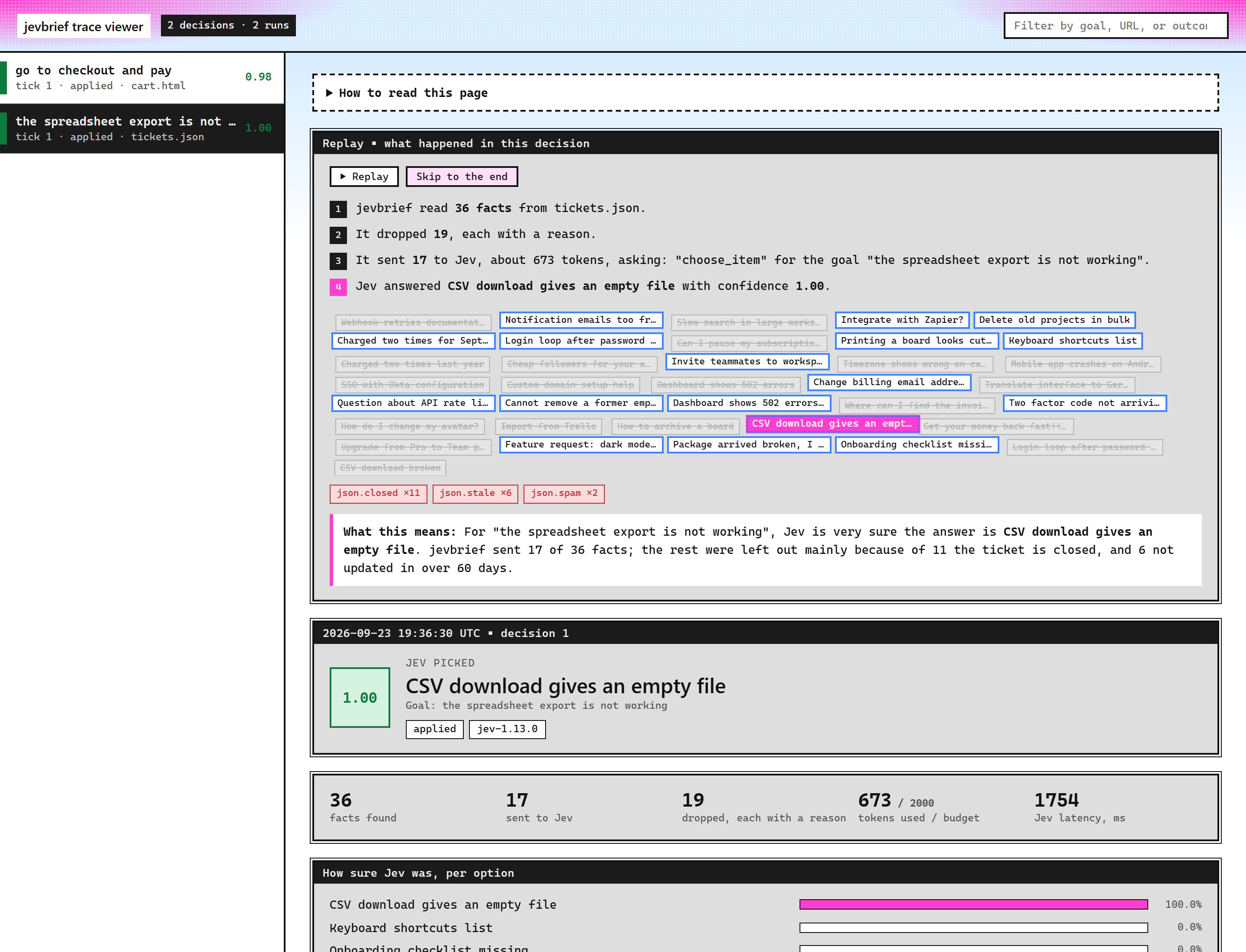
Task: Click the '2 decisions · 2 runs' badge
Action: tap(228, 26)
